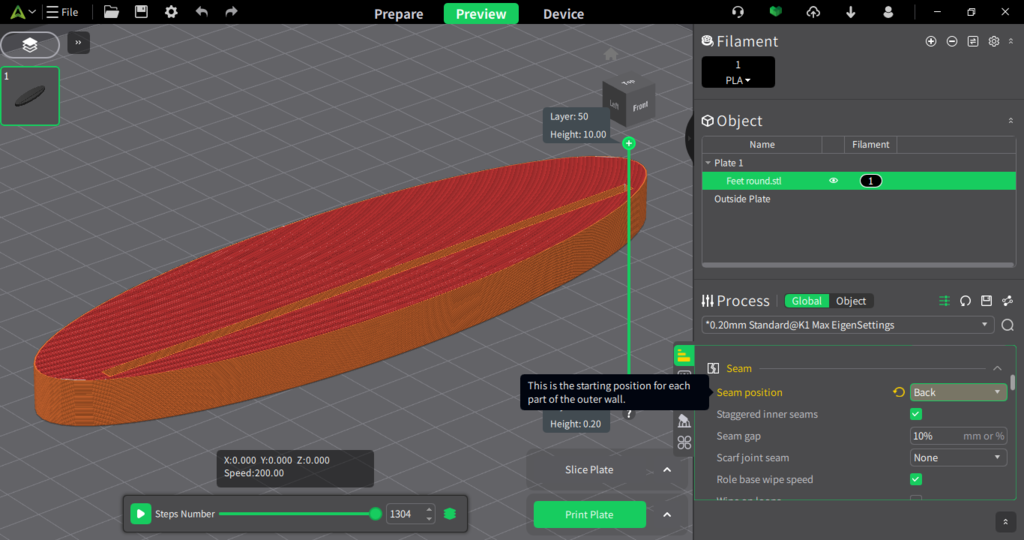Click the Steps Number slider handle
1024x540 pixels.
tap(376, 514)
